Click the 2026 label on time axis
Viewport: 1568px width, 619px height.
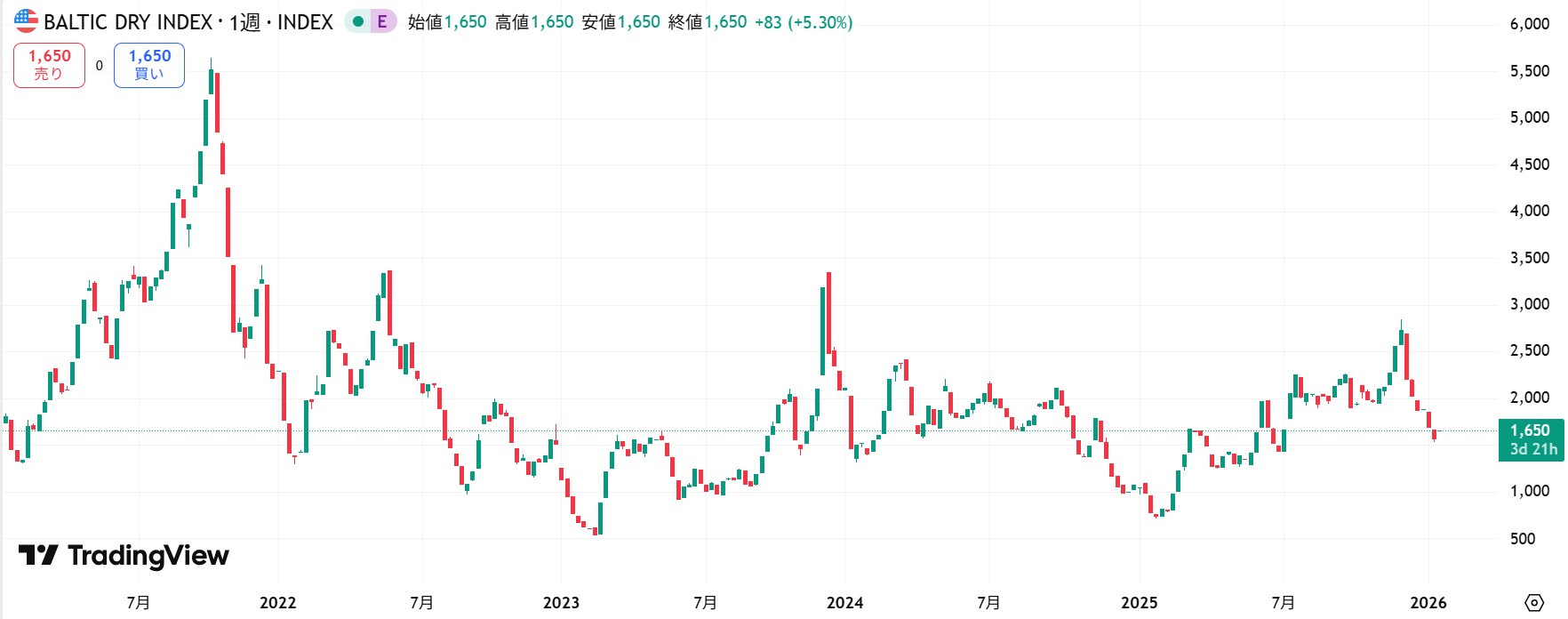click(1428, 603)
